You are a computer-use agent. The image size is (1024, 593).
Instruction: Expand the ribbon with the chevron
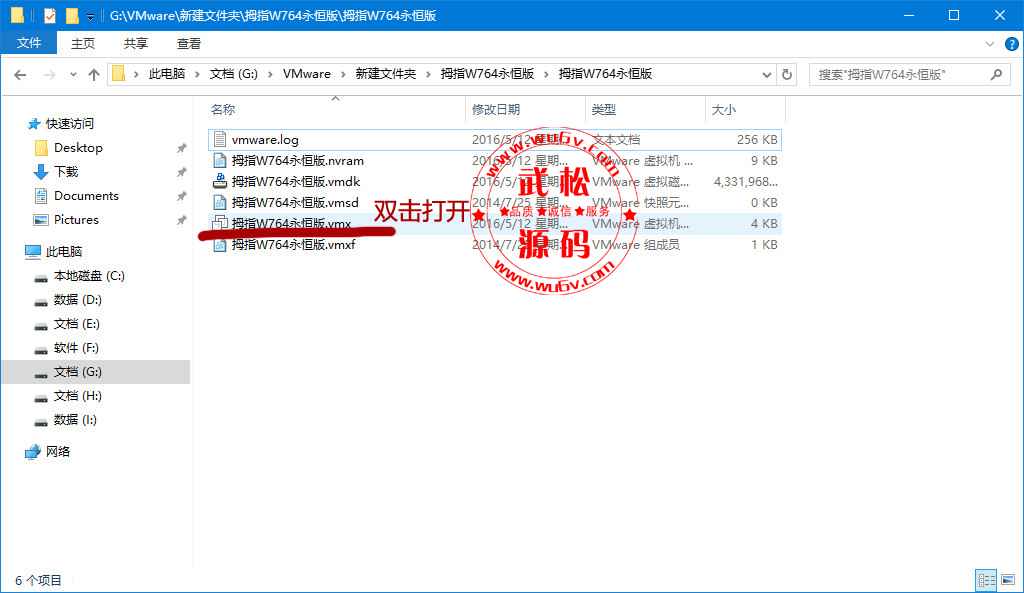[x=990, y=44]
